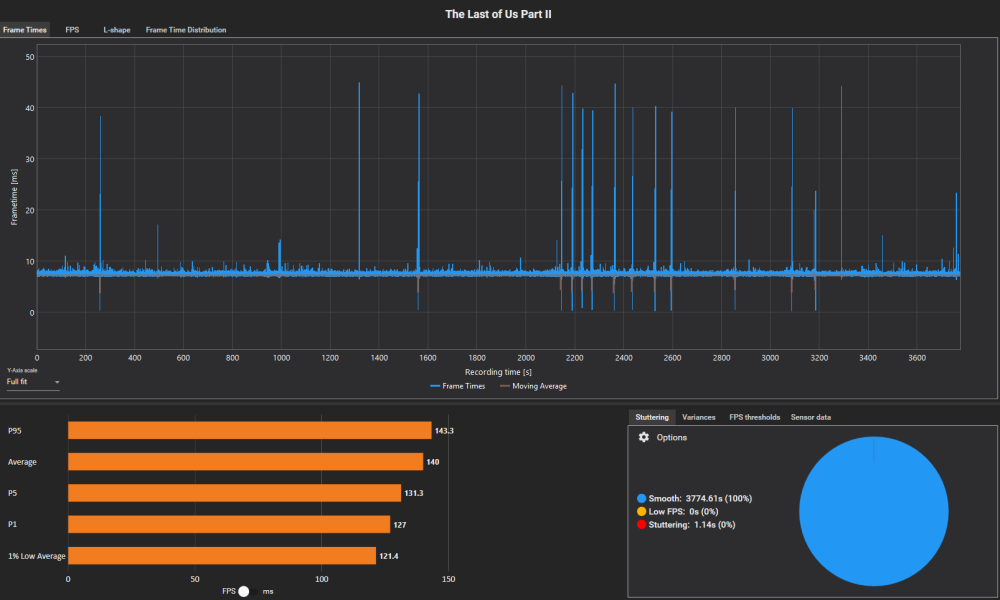The height and width of the screenshot is (600, 1000).
Task: Click the Moving Average legend line marker
Action: [x=505, y=386]
